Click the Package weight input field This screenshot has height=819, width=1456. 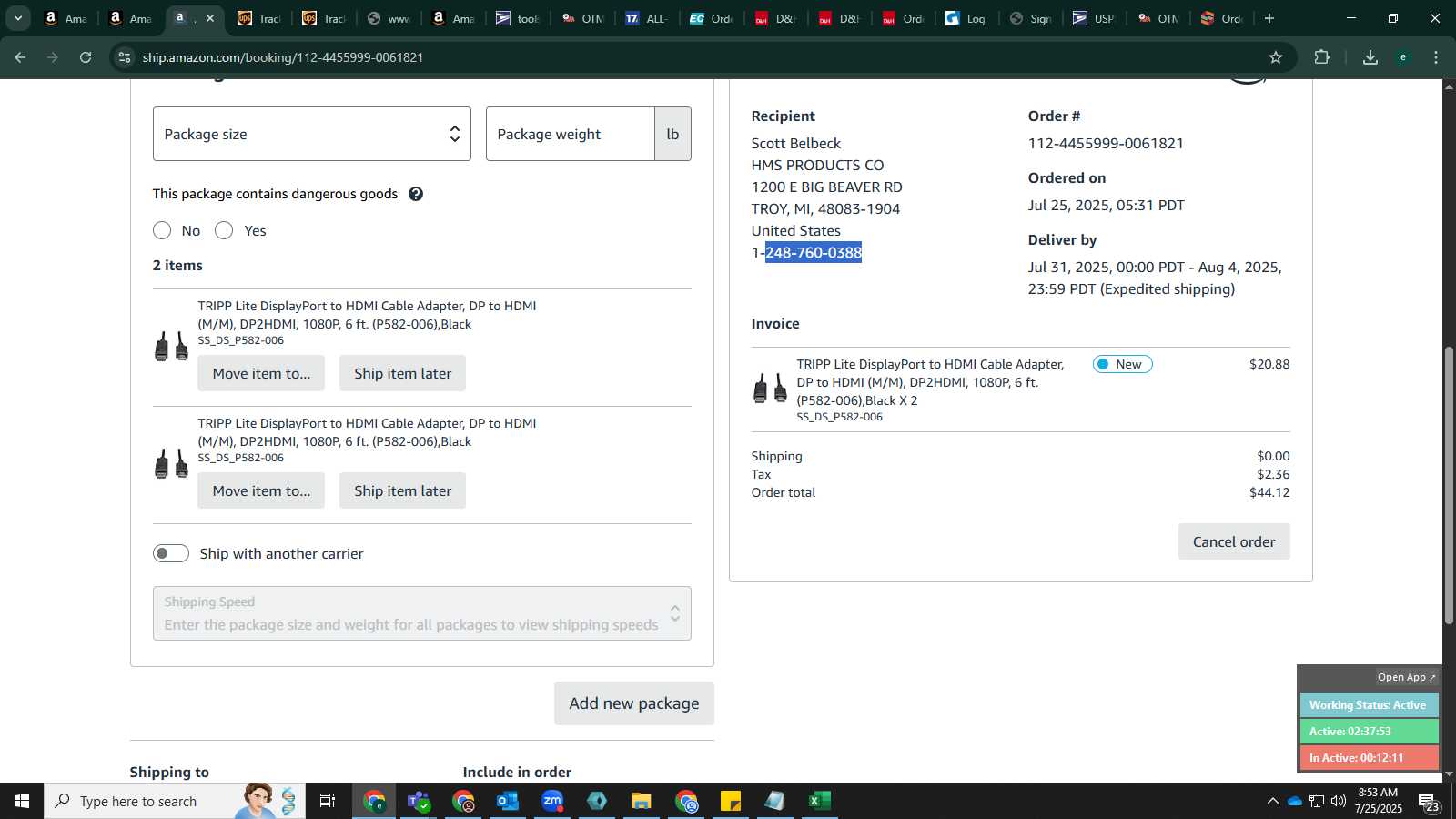pos(571,134)
